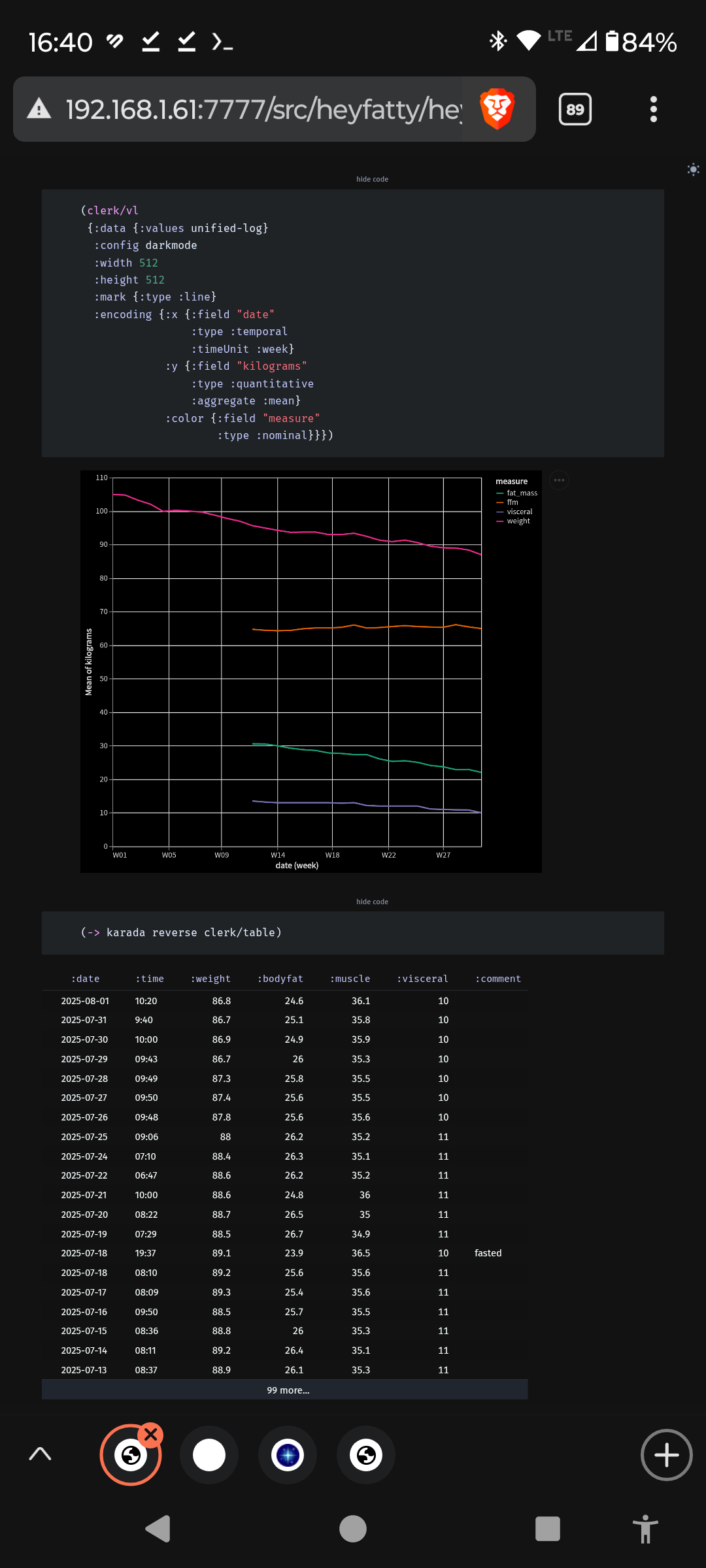This screenshot has width=706, height=1568.
Task: Tap the 'date (week)' axis title
Action: tap(297, 866)
